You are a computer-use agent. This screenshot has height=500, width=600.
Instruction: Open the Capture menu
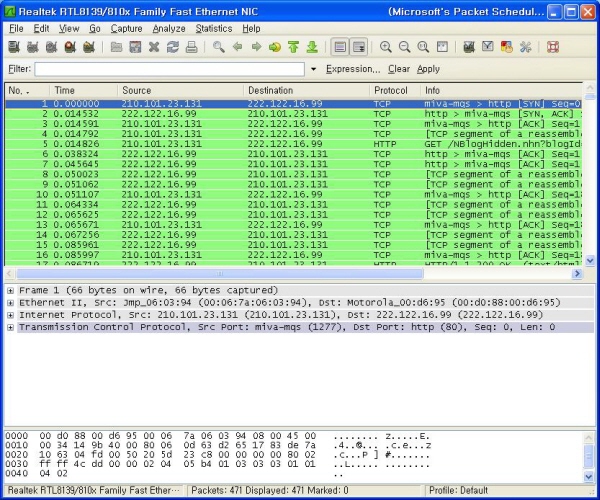(x=126, y=29)
